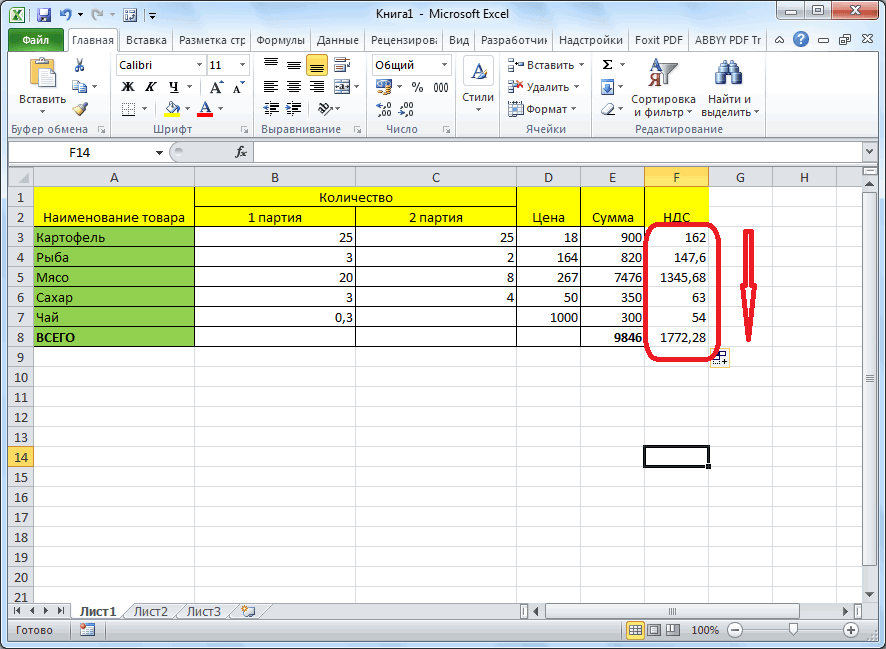Open the Calibri font name dropdown

click(197, 65)
